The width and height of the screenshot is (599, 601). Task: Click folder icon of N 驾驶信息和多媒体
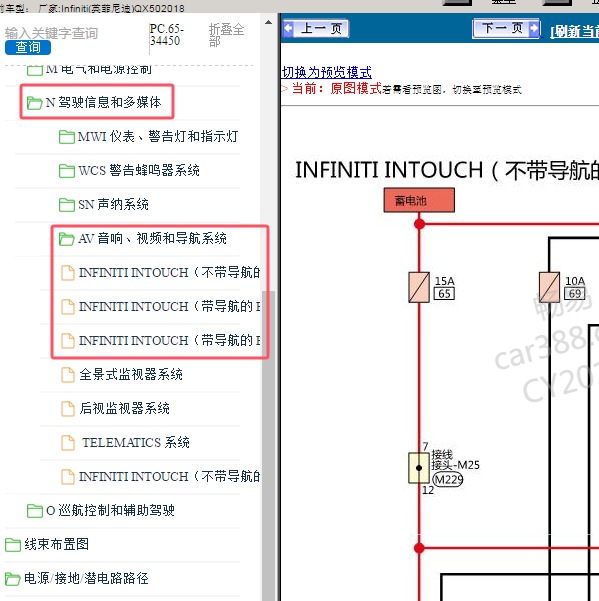(34, 103)
